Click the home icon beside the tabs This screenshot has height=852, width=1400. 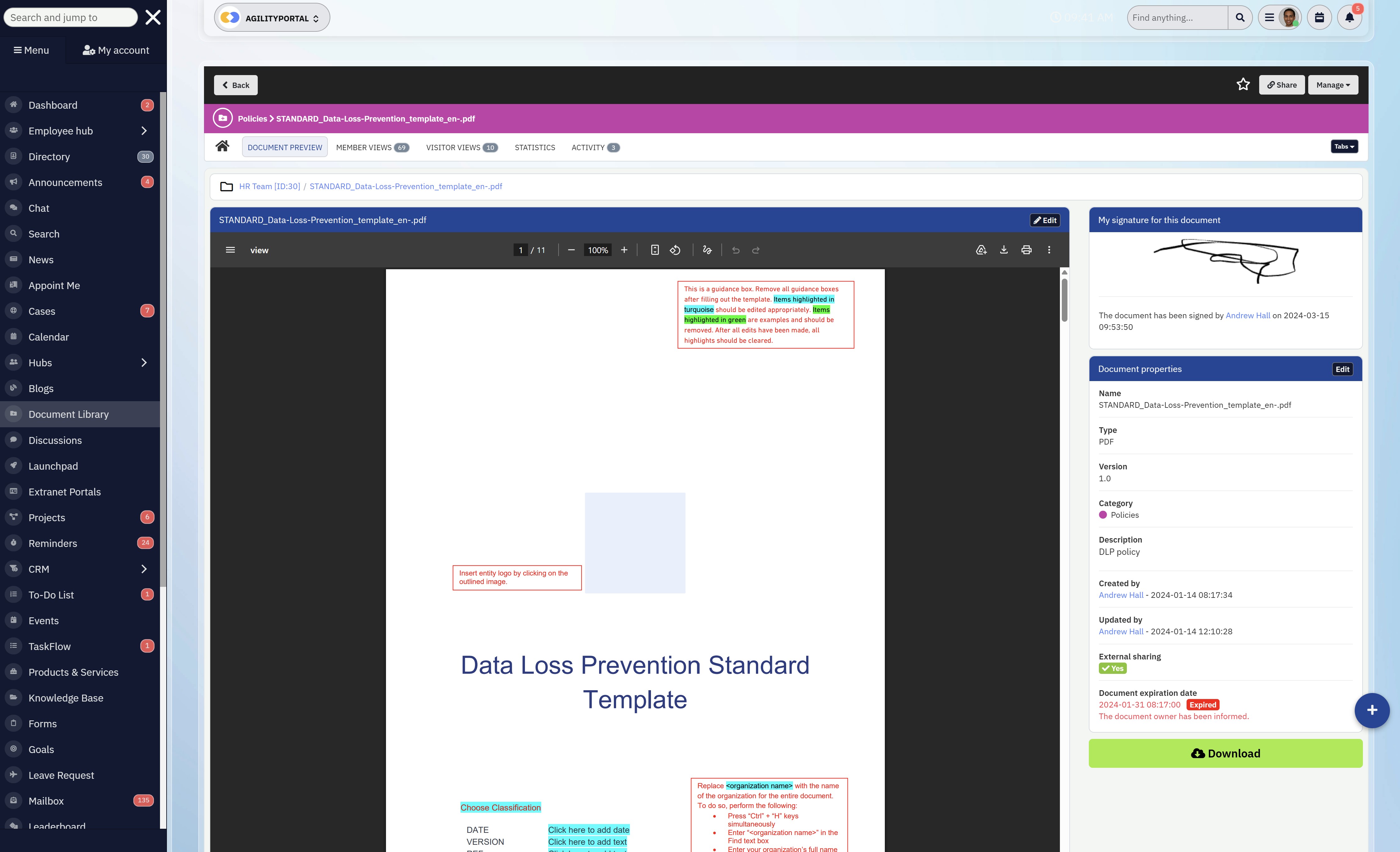pos(222,146)
